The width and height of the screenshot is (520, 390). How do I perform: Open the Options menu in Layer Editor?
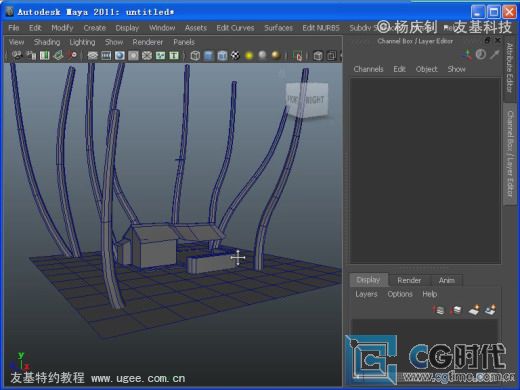click(x=400, y=294)
